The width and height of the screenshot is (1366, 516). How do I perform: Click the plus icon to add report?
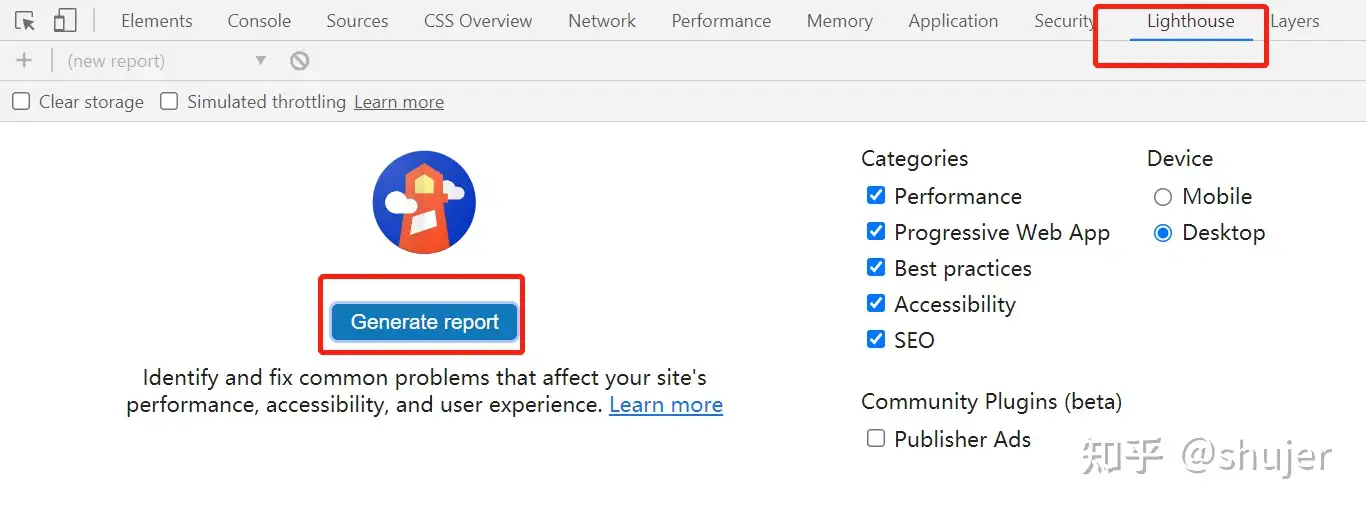24,61
